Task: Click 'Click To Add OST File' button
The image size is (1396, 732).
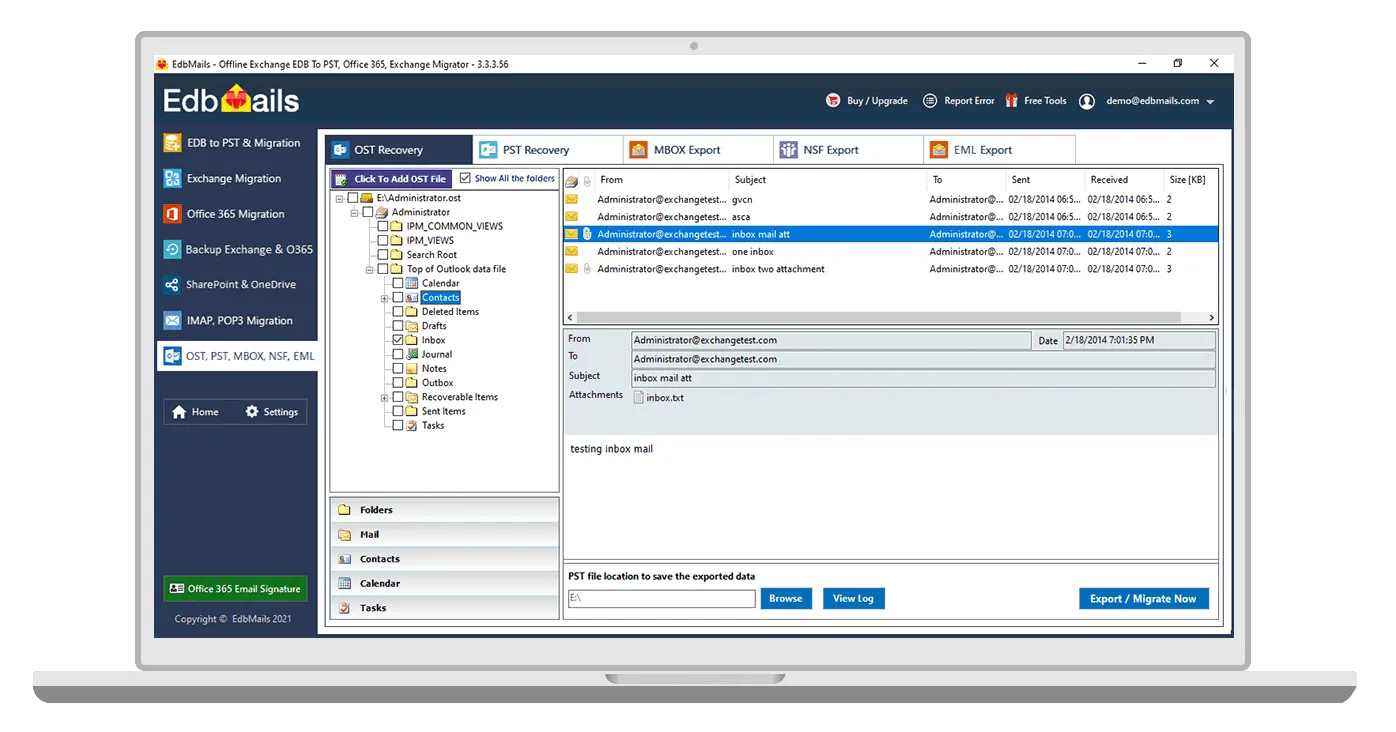Action: tap(391, 179)
